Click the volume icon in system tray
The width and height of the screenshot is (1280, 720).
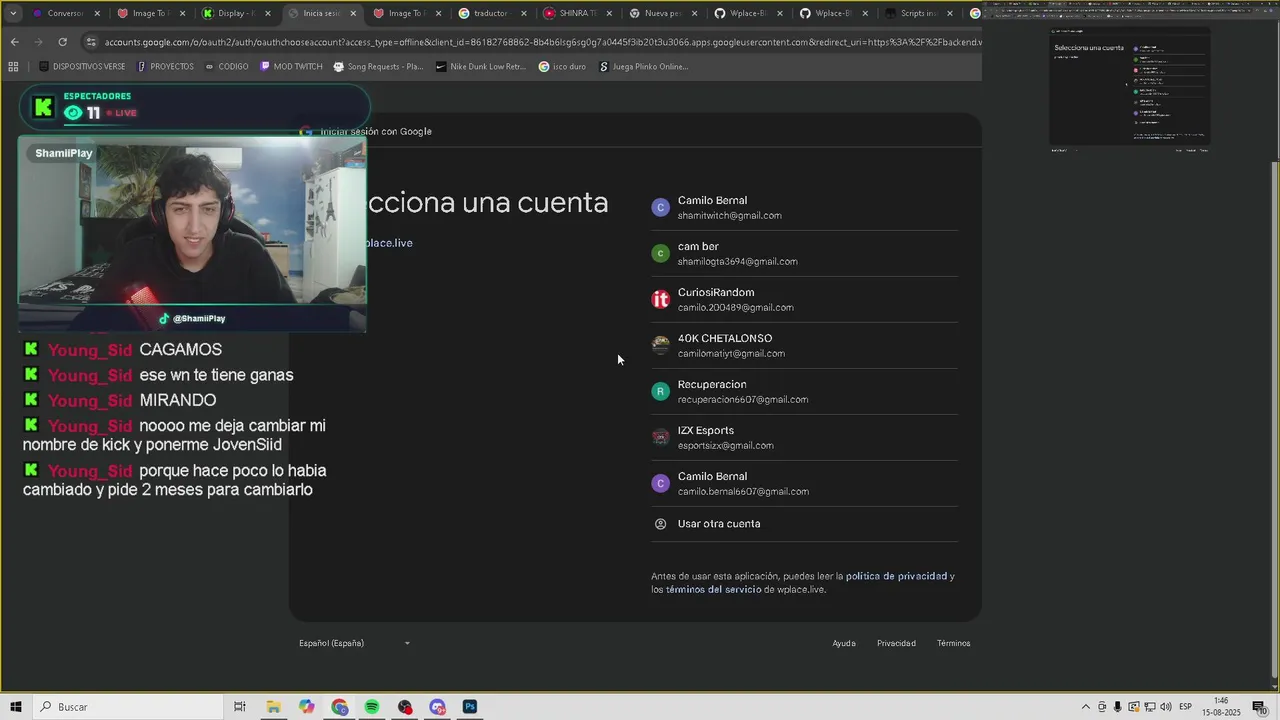click(x=1166, y=707)
